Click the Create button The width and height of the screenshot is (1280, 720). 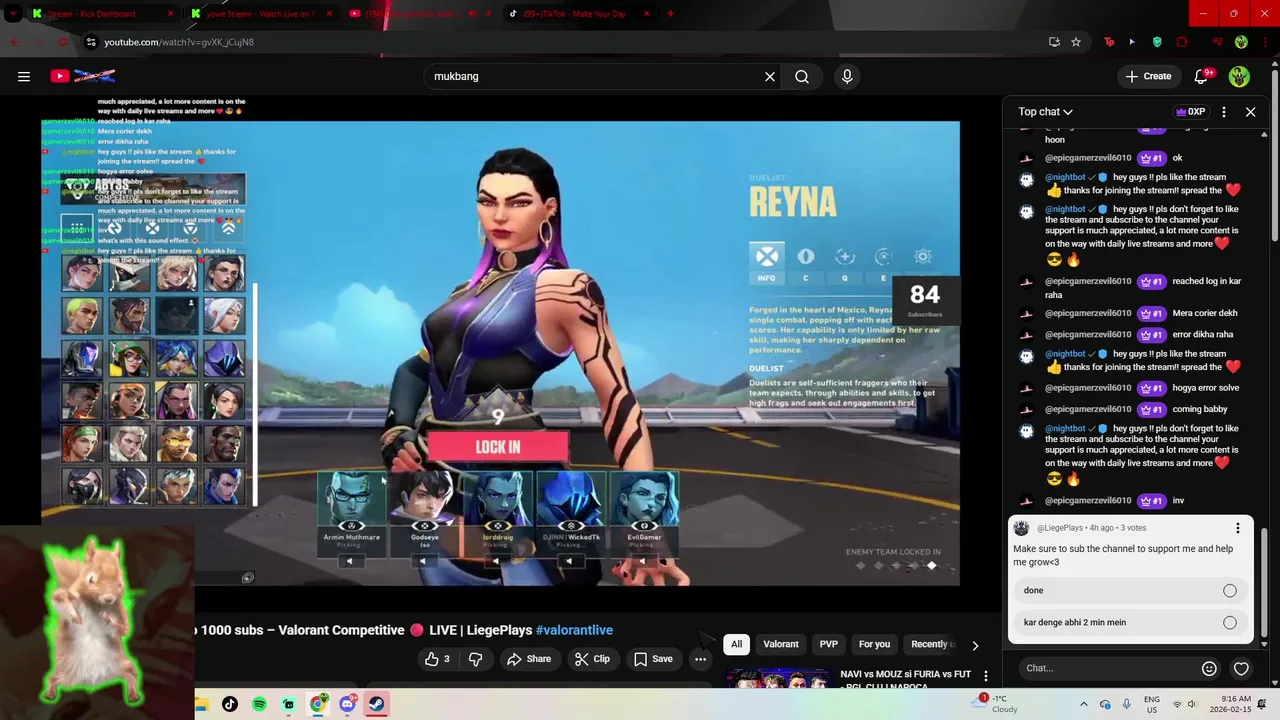click(x=1148, y=76)
